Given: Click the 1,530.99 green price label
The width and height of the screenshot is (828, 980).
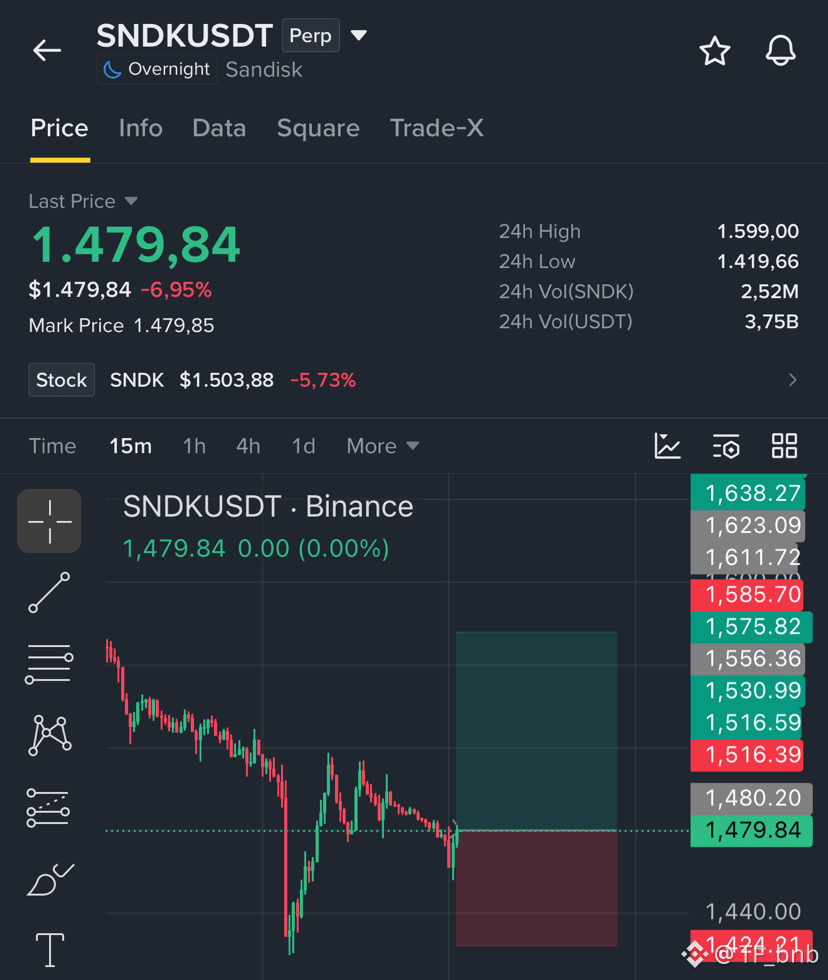Looking at the screenshot, I should tap(748, 691).
